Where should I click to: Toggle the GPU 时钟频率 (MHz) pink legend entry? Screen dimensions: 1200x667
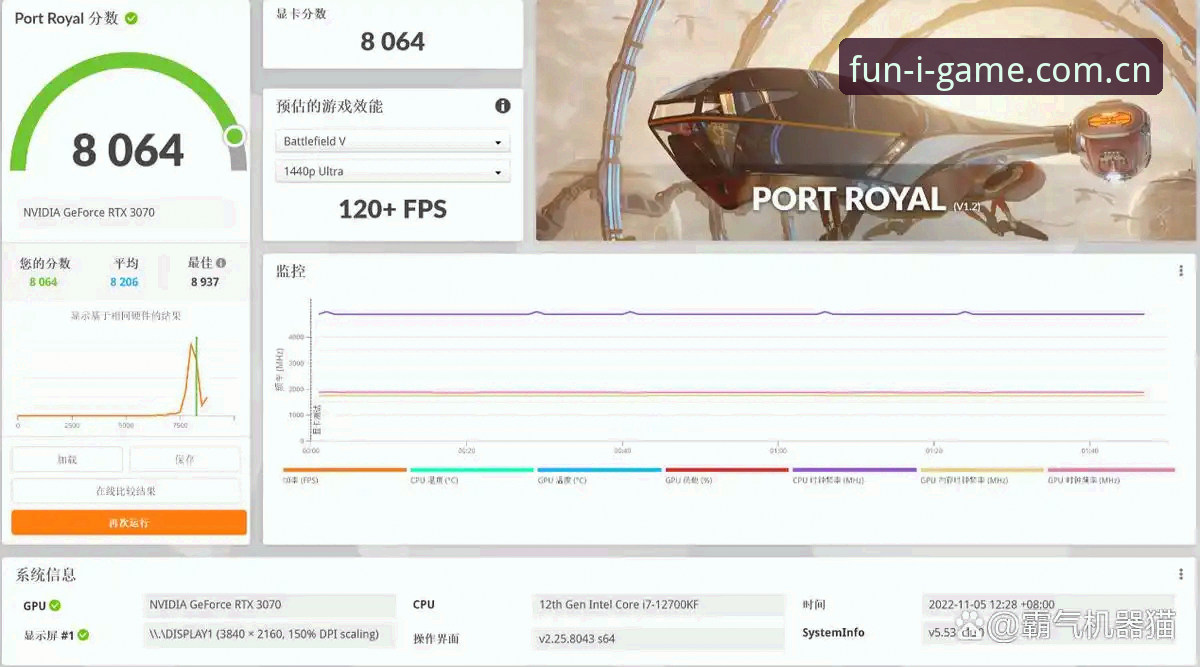click(1110, 476)
